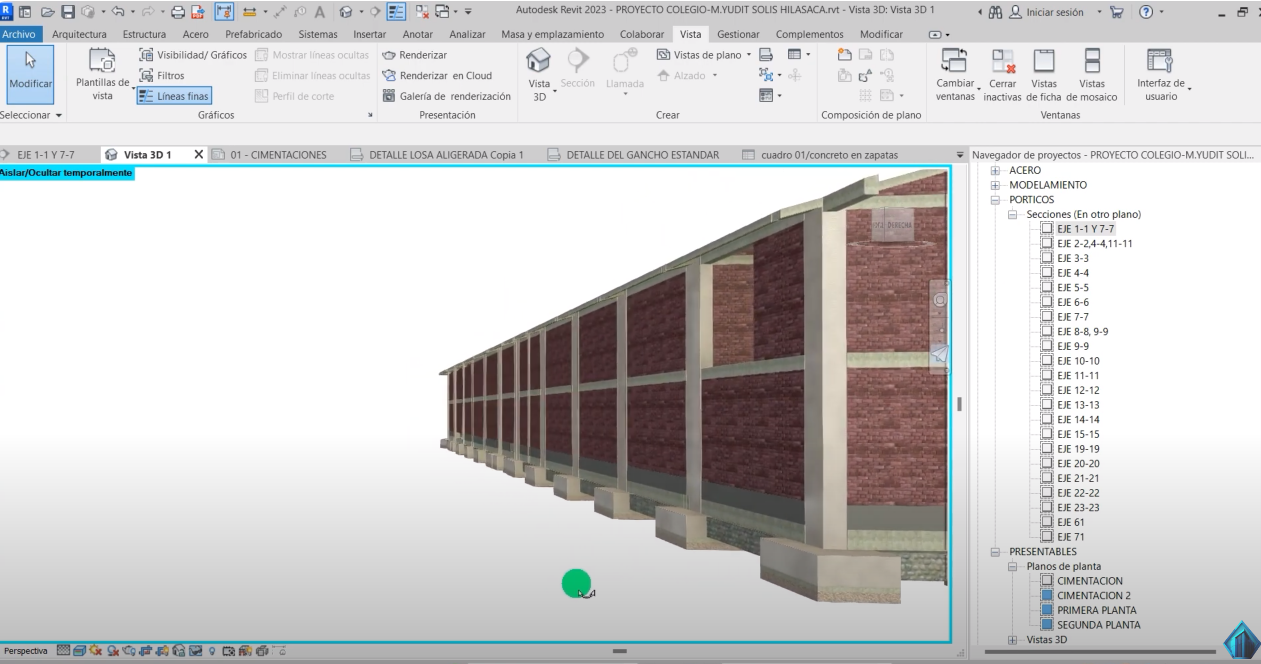Screen dimensions: 1261x664
Task: Open Galería de renderización
Action: click(447, 96)
